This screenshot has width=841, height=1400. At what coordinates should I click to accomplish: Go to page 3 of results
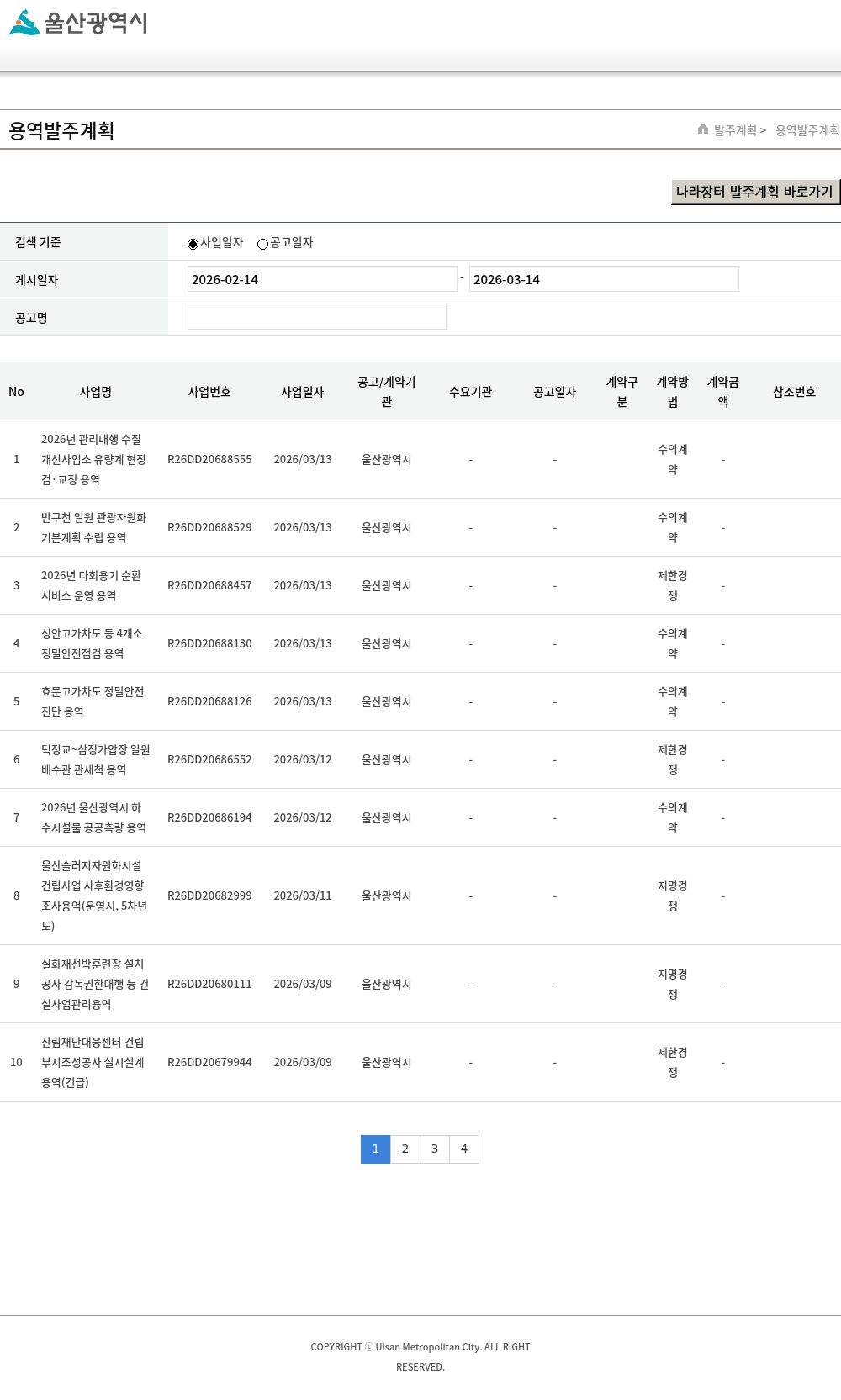(x=434, y=1149)
